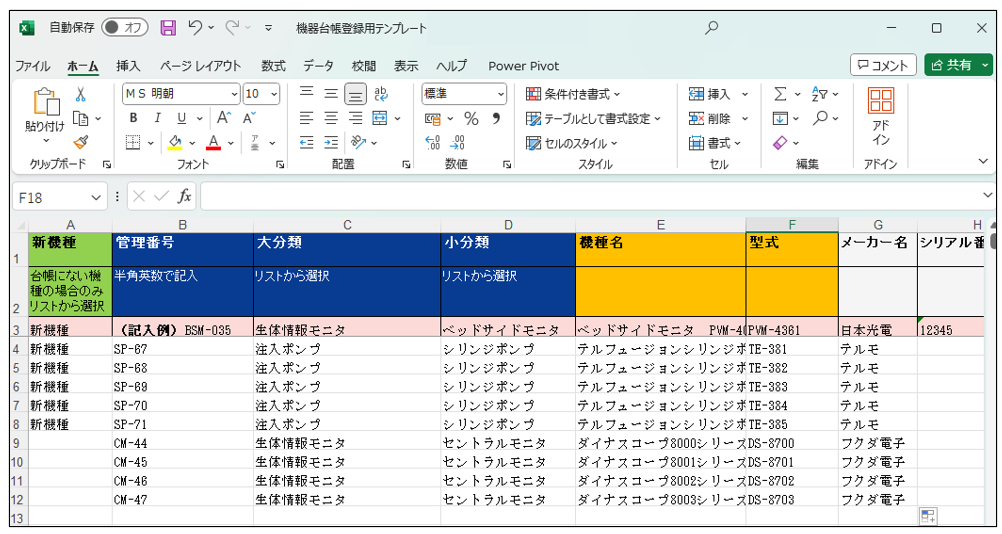Increase decimal places
This screenshot has height=534, width=1002.
[433, 142]
